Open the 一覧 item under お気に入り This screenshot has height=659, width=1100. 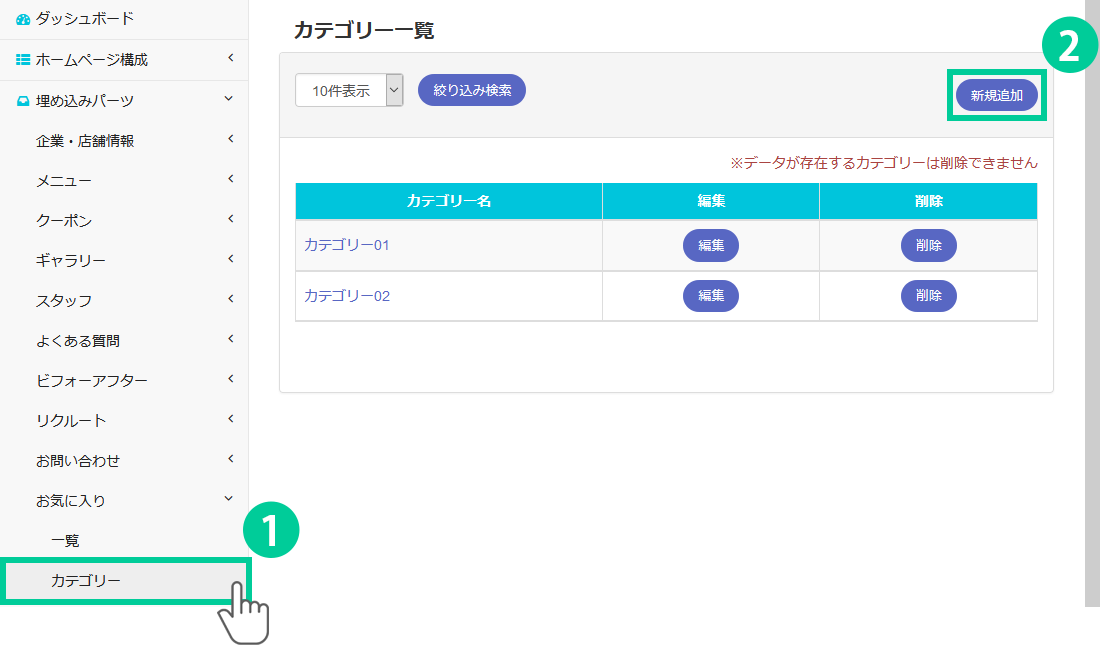[66, 541]
